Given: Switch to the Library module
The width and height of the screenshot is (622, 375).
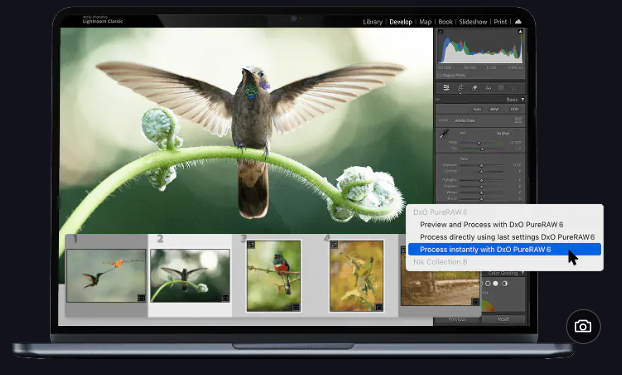Looking at the screenshot, I should click(x=372, y=22).
